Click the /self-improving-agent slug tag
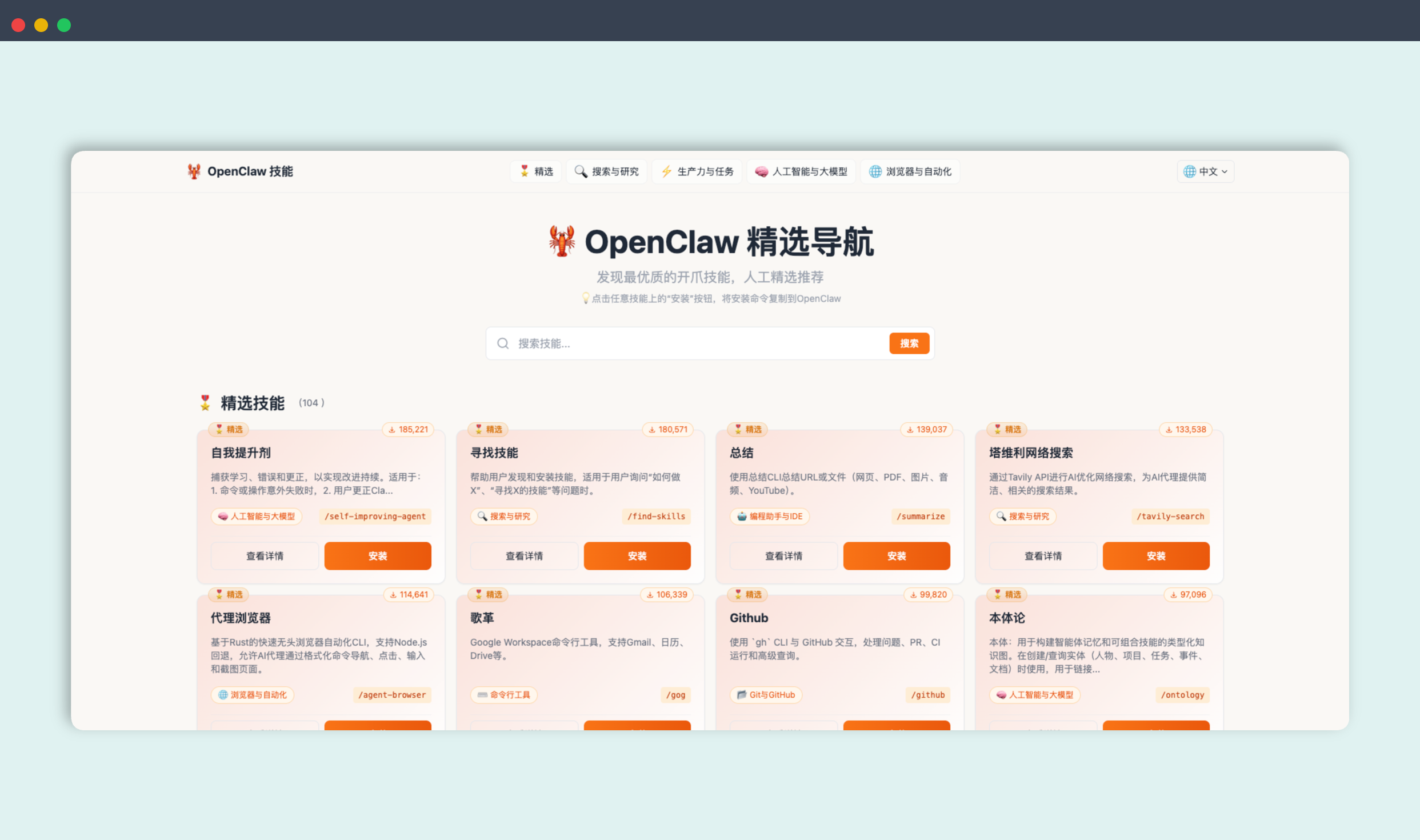1420x840 pixels. pyautogui.click(x=375, y=516)
